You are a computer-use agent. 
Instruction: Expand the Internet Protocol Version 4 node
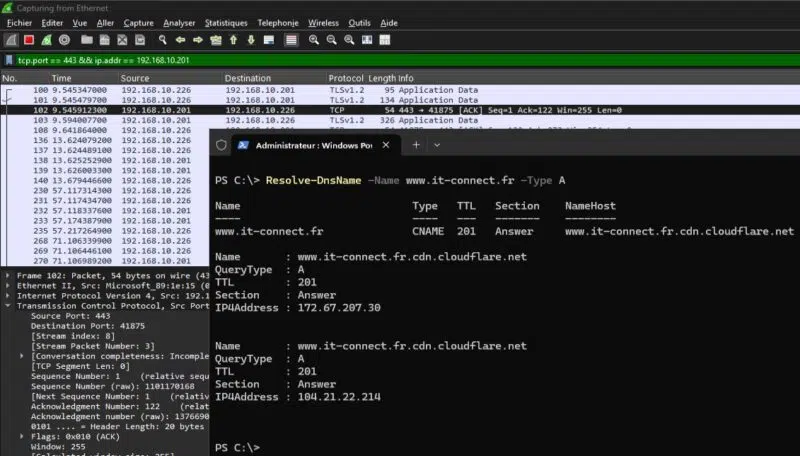[x=8, y=296]
